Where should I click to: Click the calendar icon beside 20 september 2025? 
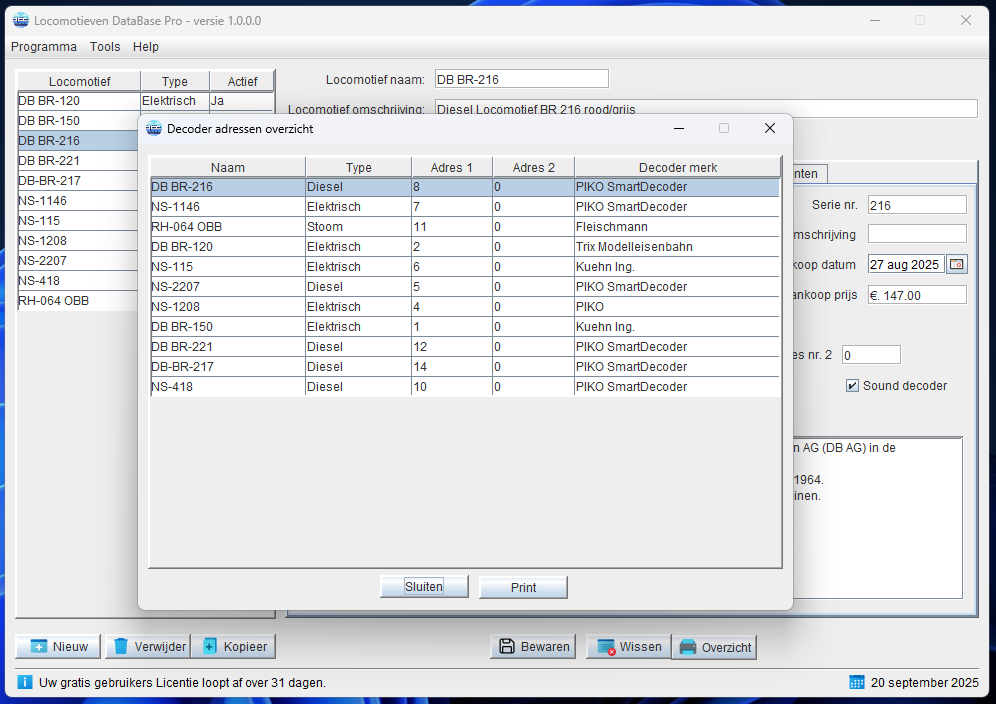click(856, 682)
